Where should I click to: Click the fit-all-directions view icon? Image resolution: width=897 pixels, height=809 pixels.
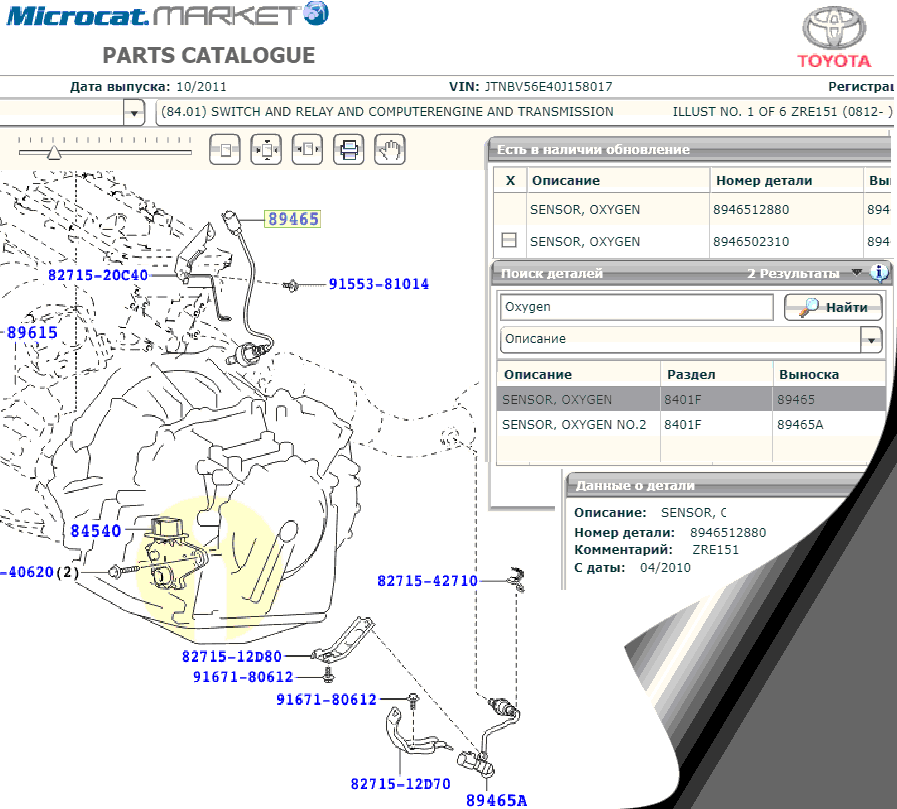(x=266, y=150)
